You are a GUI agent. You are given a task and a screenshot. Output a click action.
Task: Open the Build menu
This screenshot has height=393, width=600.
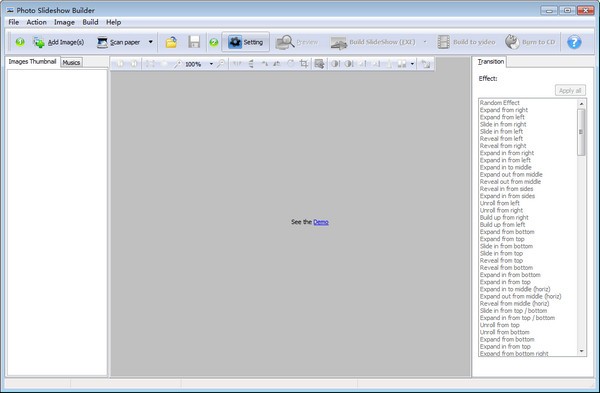click(x=90, y=22)
